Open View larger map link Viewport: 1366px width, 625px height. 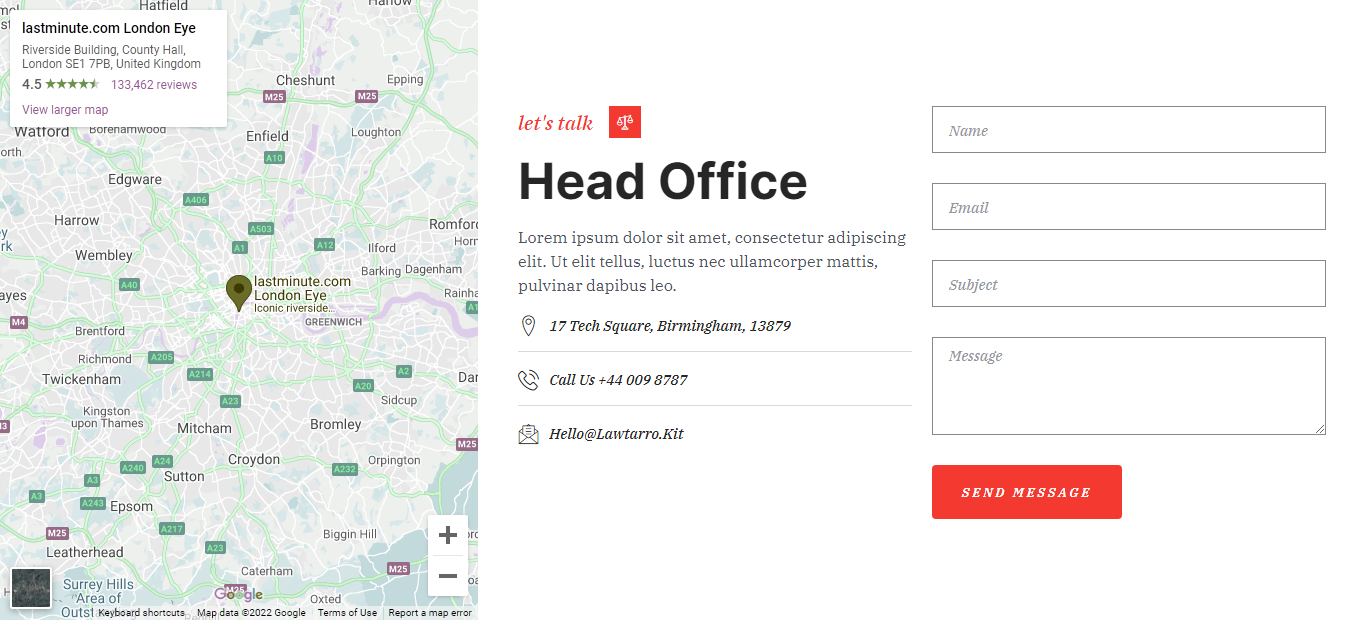click(65, 110)
